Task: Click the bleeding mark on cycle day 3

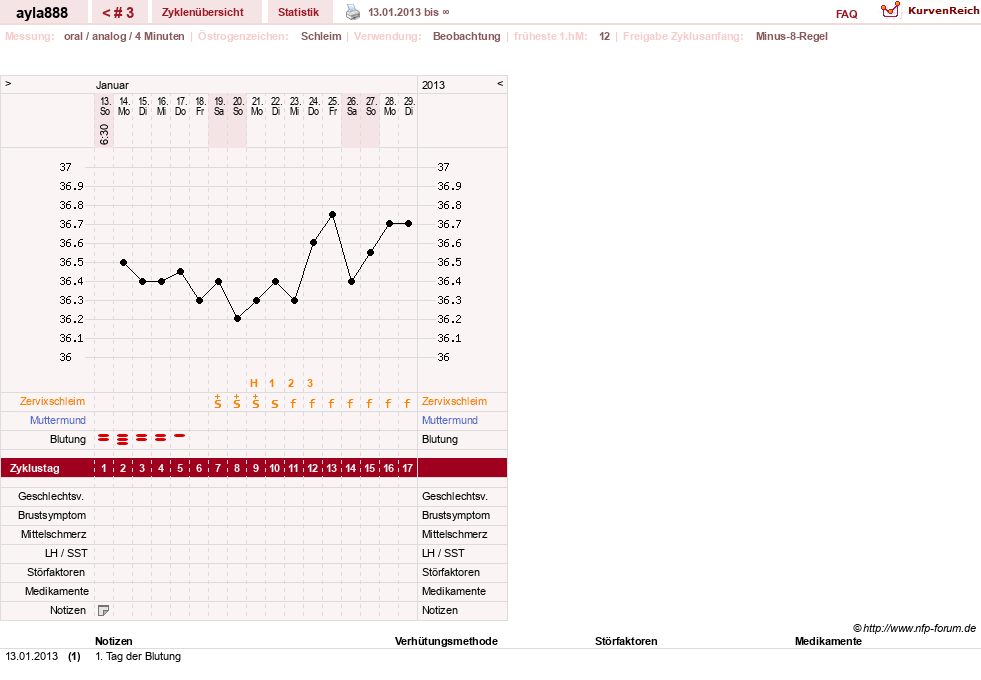Action: click(141, 438)
